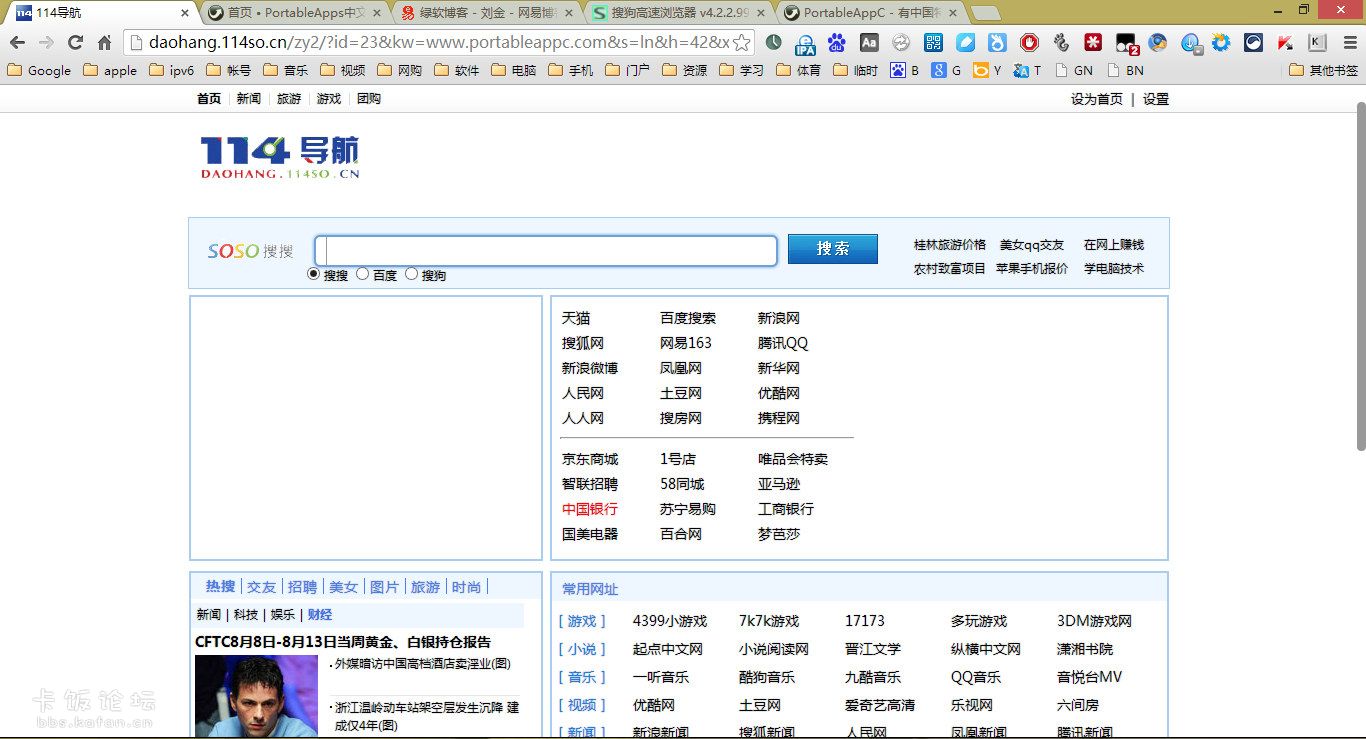This screenshot has height=739, width=1366.
Task: Open the [ 游戏 ] category link
Action: [x=582, y=621]
